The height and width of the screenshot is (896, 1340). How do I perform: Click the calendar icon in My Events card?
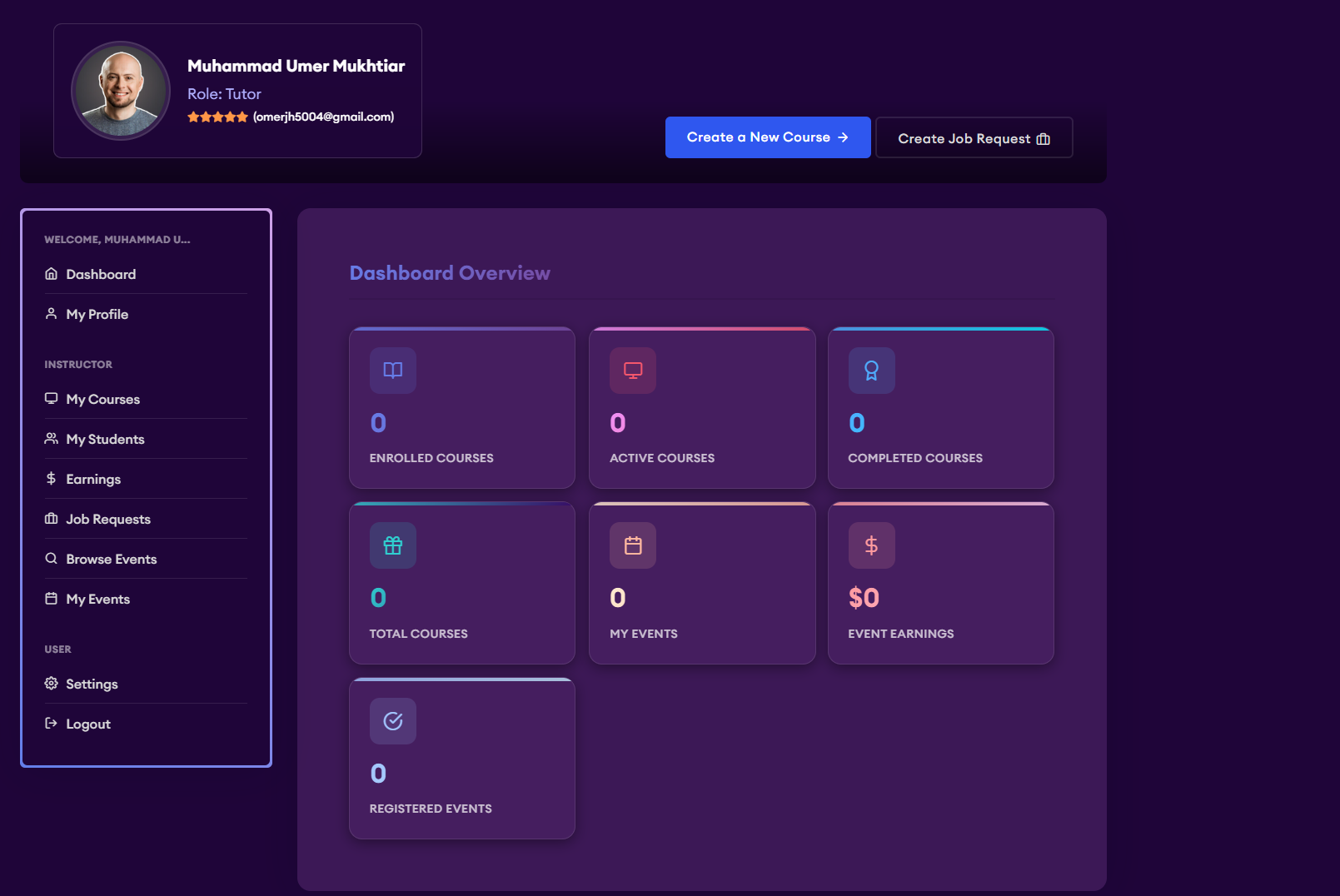(x=633, y=545)
